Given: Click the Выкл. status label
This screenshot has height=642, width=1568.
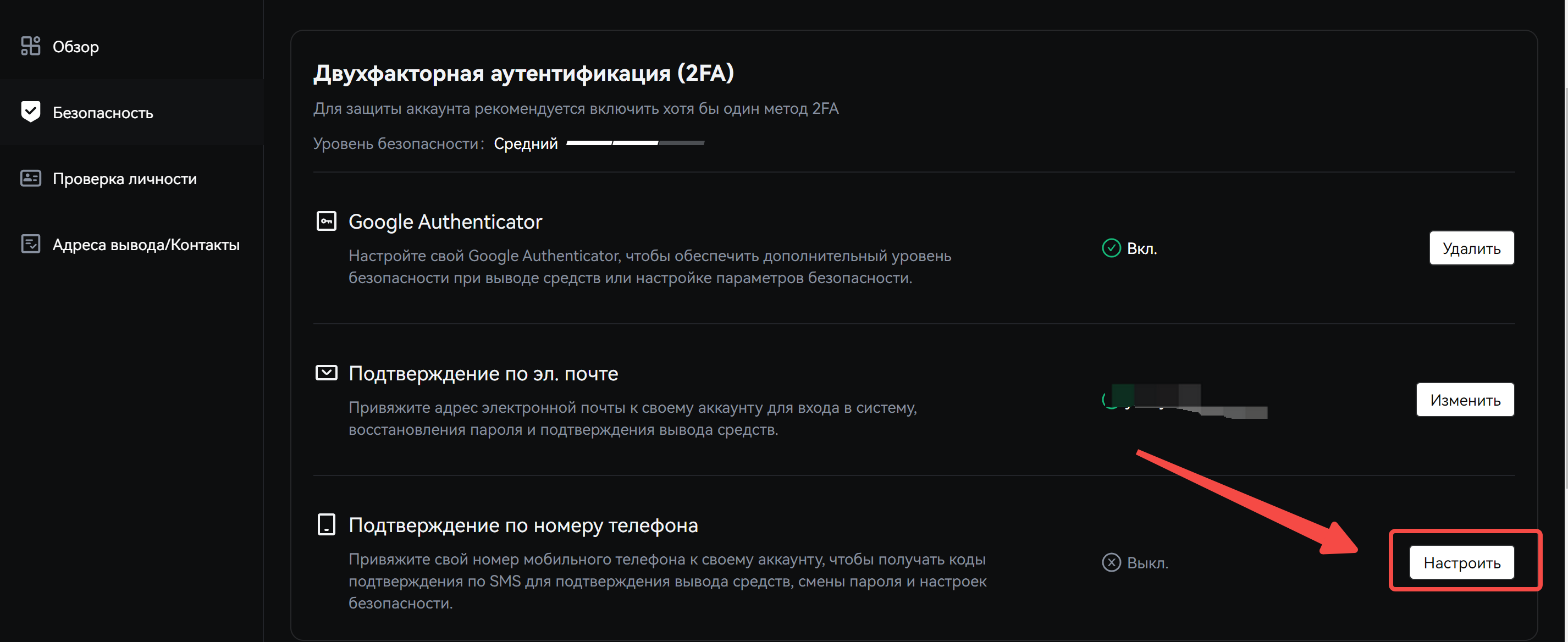Looking at the screenshot, I should [x=1147, y=563].
